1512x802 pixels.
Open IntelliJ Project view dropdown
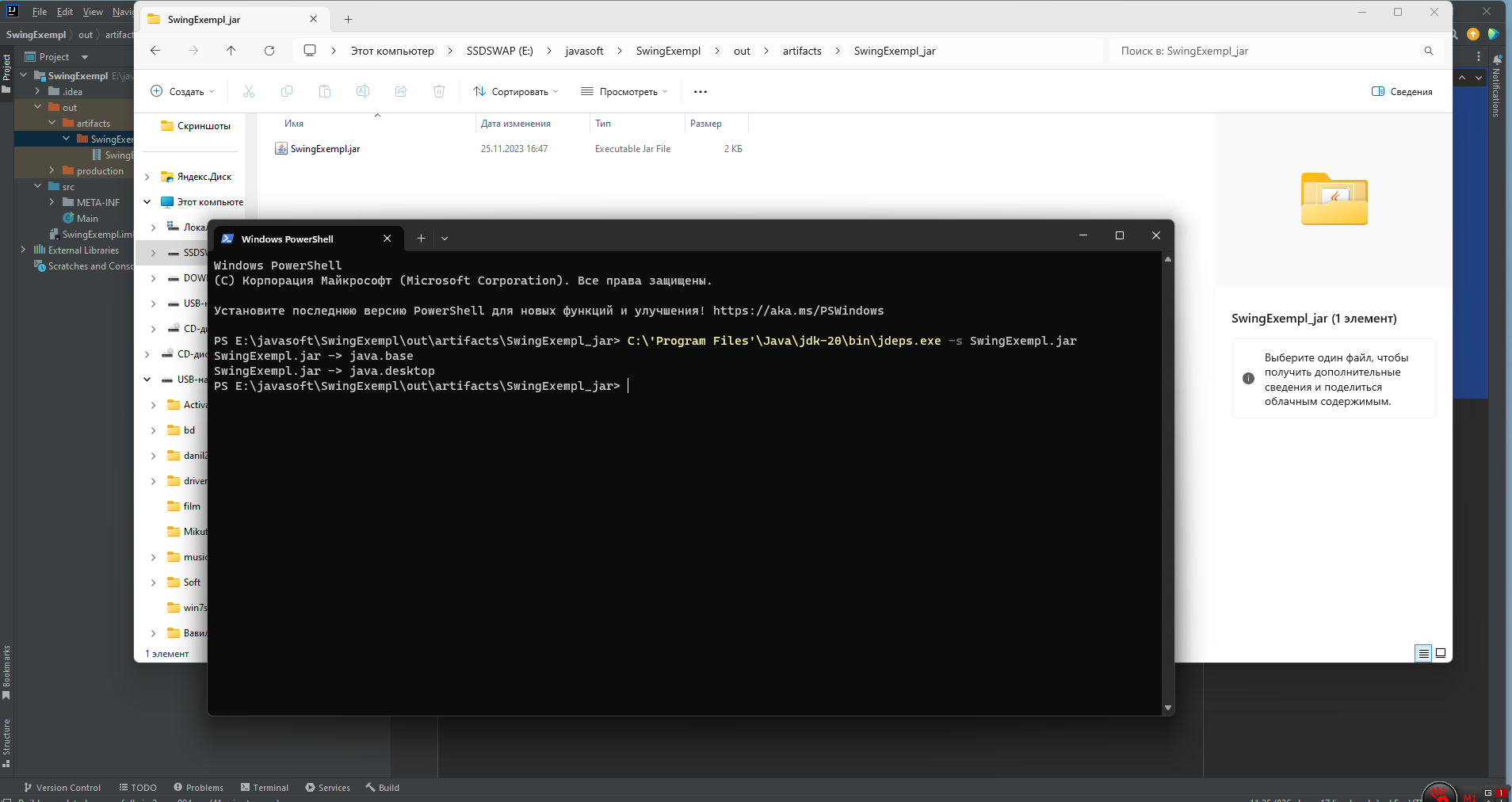click(85, 57)
